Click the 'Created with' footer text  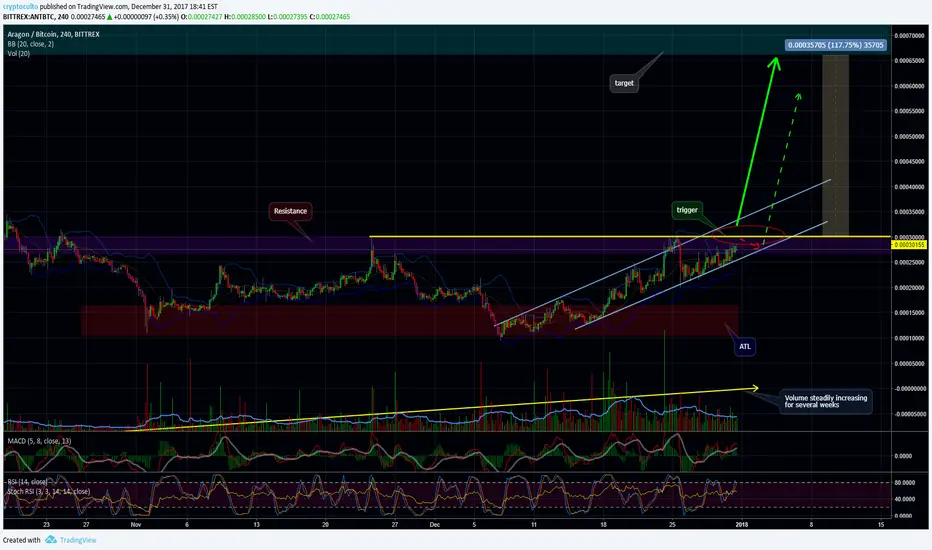(21, 540)
